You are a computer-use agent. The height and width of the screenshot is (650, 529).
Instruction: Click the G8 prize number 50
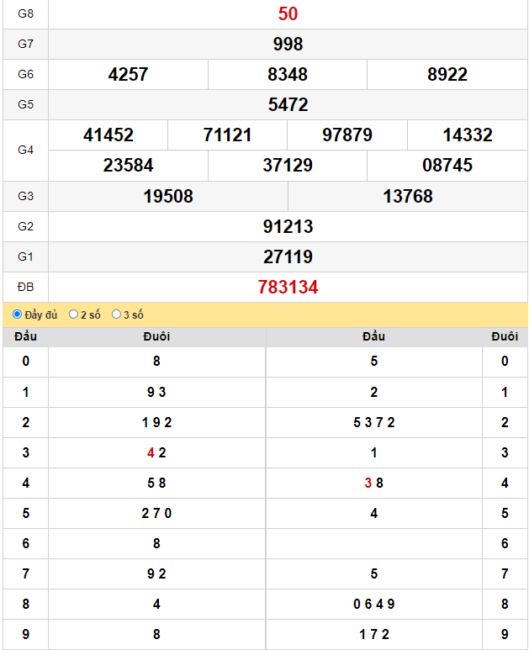(x=288, y=14)
